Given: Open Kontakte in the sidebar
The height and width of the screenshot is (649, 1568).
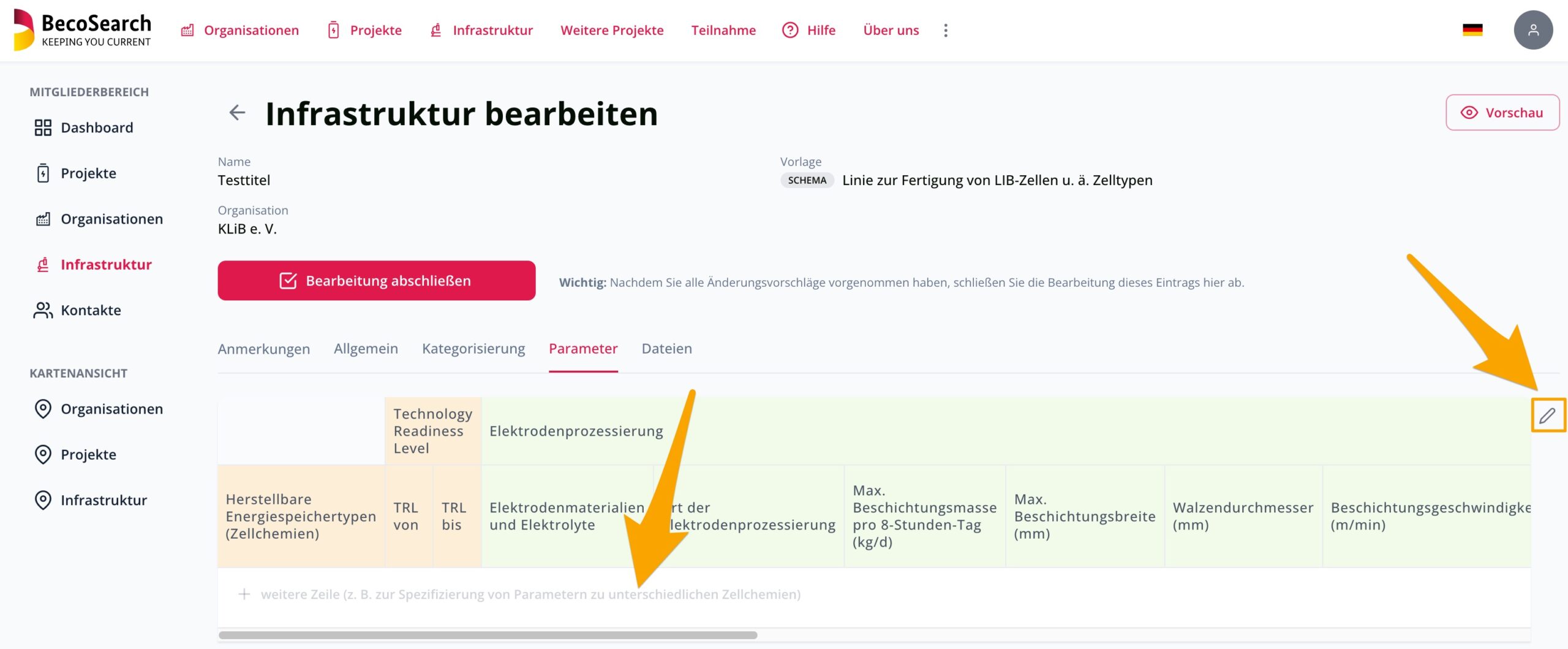Looking at the screenshot, I should (x=91, y=310).
